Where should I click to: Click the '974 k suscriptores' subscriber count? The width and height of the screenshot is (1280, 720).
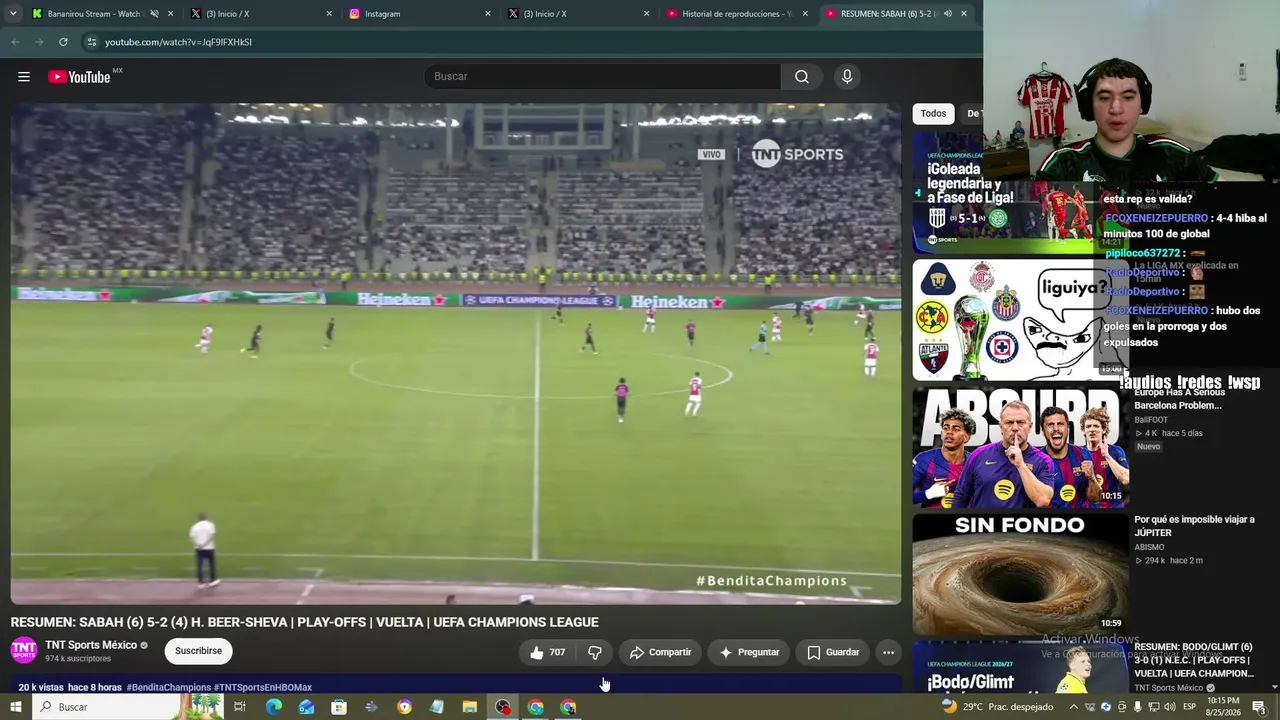(78, 659)
